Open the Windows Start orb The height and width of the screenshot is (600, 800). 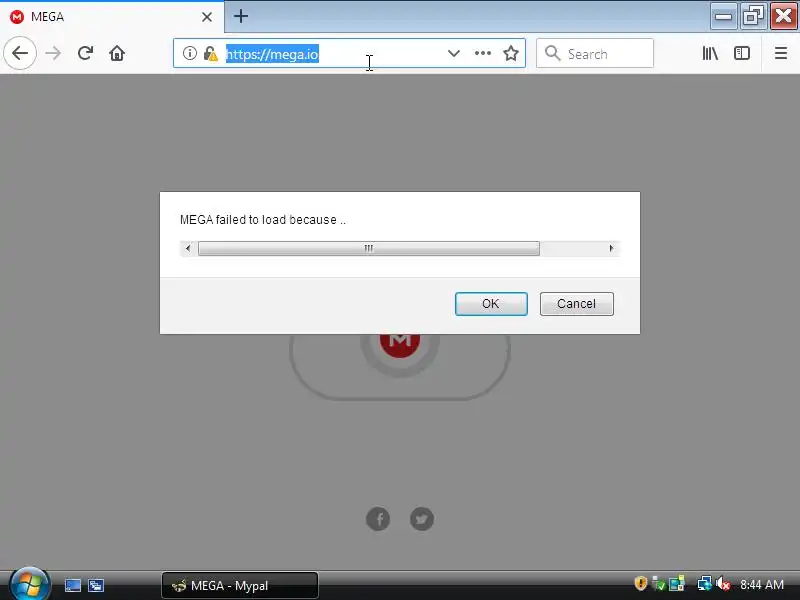click(30, 584)
